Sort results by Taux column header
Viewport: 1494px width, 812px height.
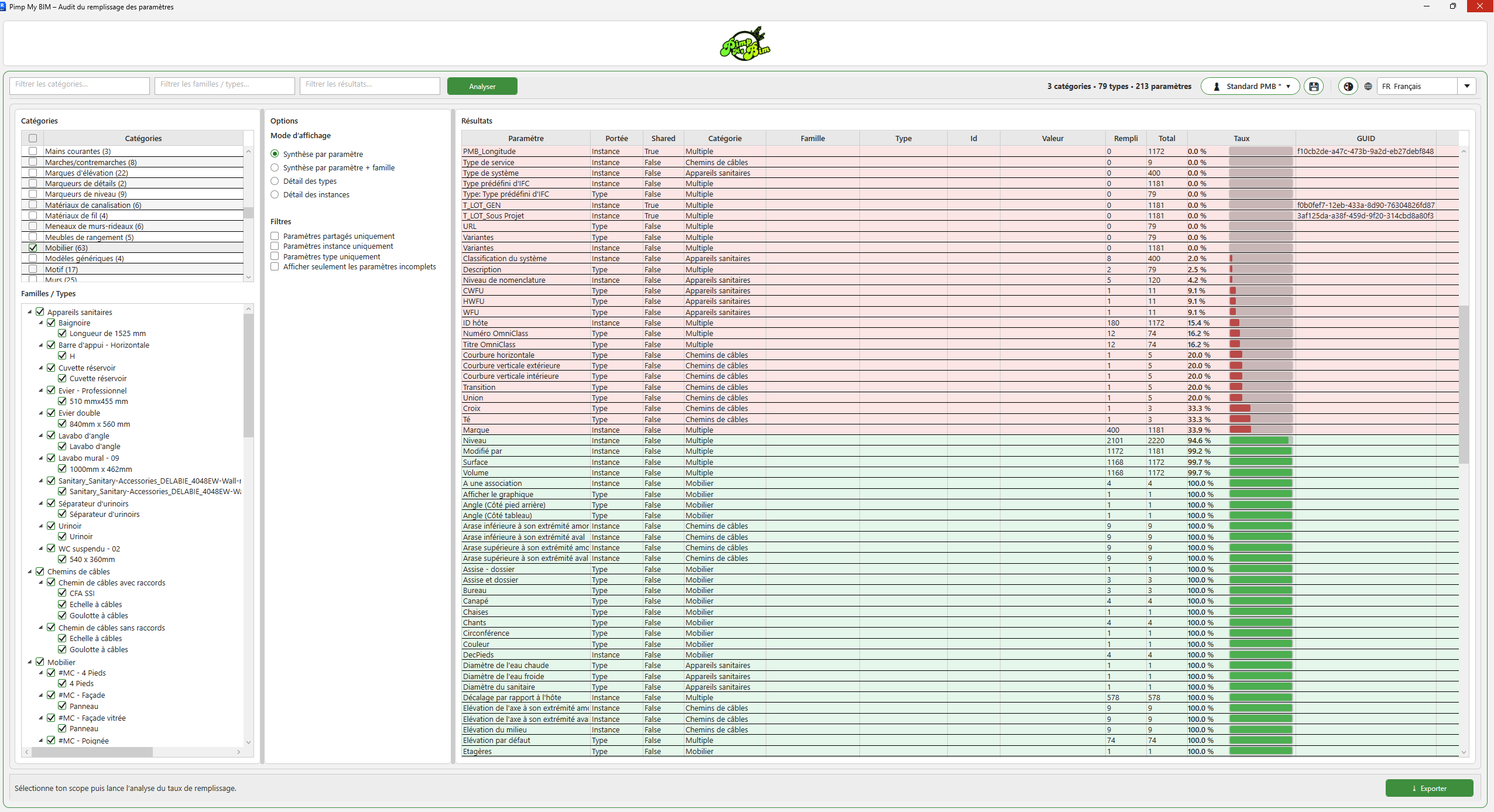1241,138
